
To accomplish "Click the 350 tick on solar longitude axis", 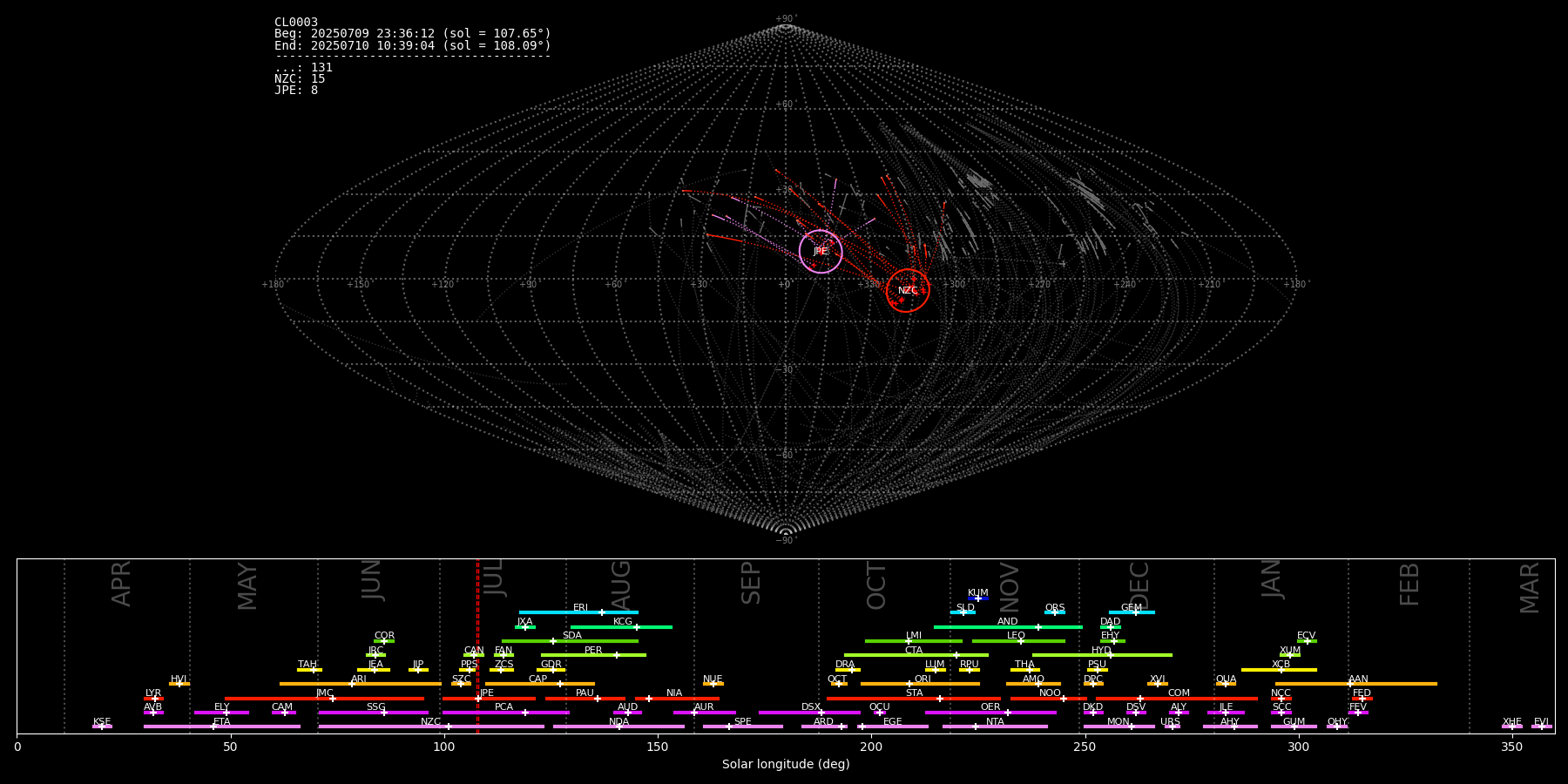I will (1512, 747).
